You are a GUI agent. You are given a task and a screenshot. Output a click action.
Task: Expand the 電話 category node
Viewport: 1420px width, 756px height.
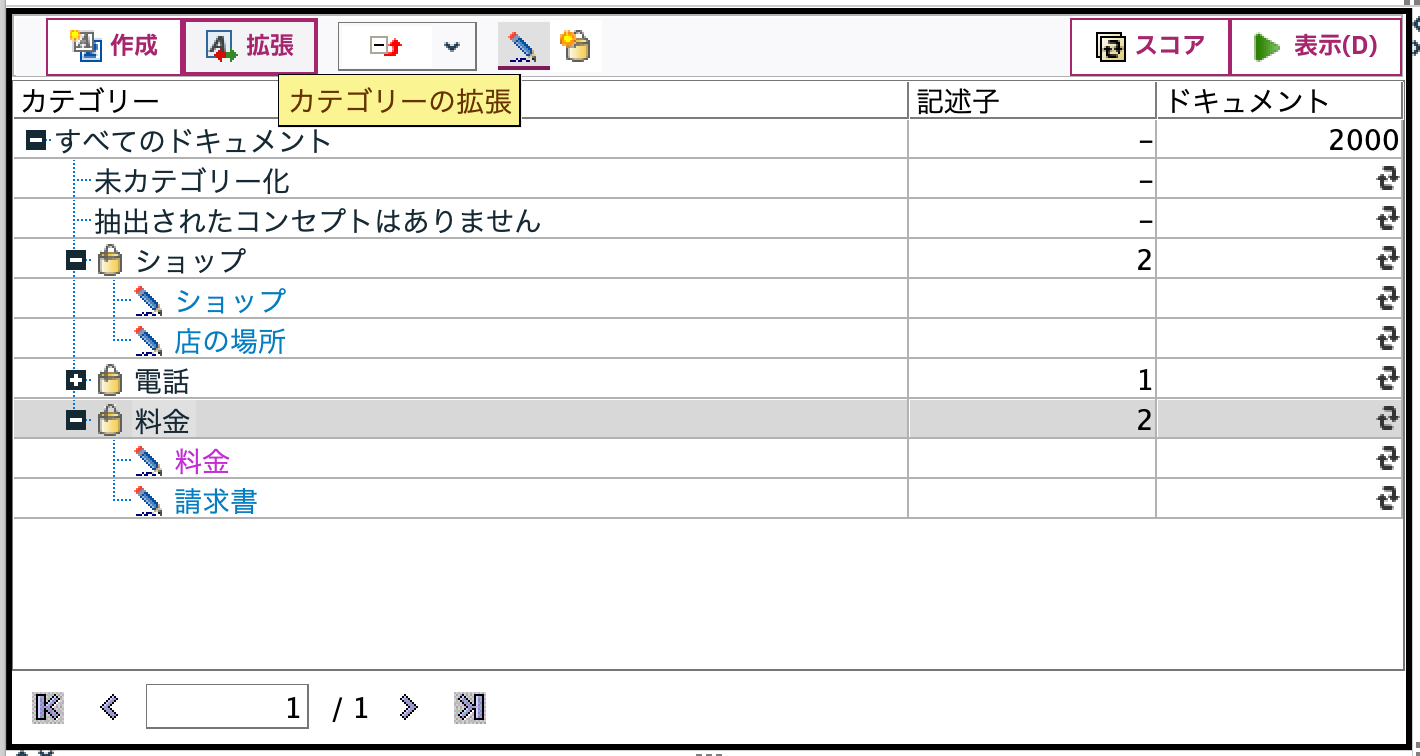tap(74, 379)
